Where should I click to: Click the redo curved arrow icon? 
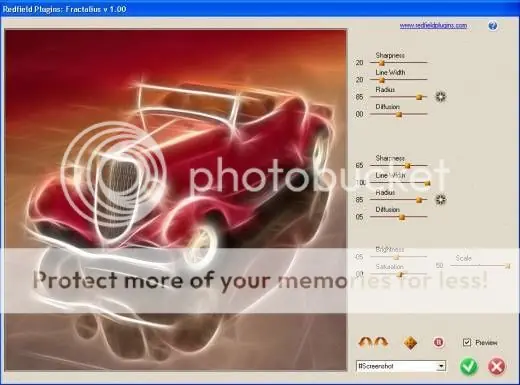[x=381, y=342]
